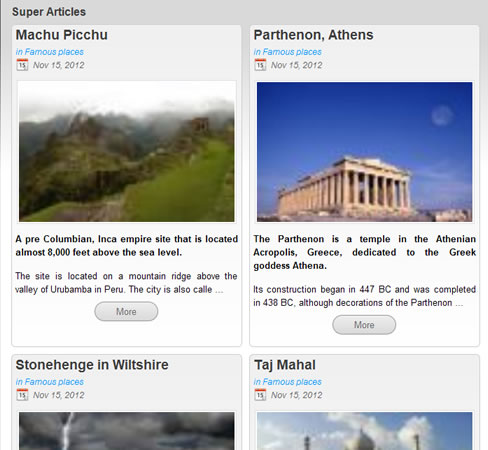Open the Parthenon, Athens article title

[313, 35]
